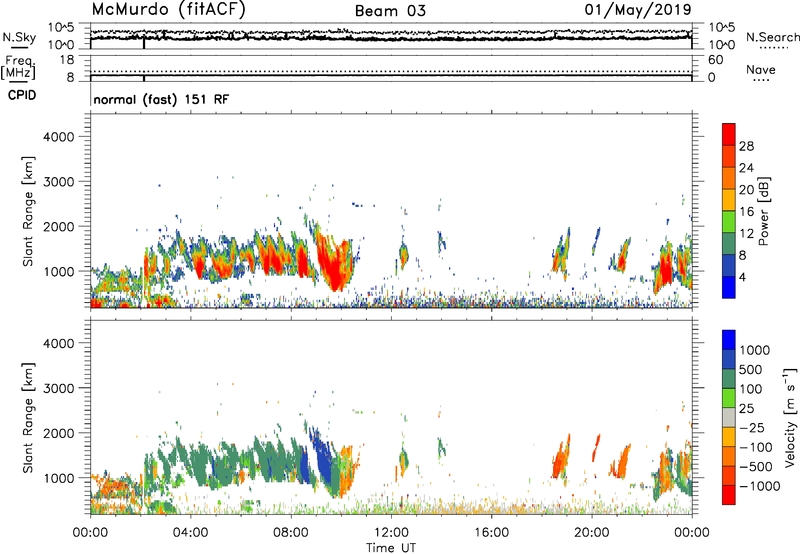Click the 'Nave' legend label
Viewport: 800px width, 554px height.
tap(760, 69)
